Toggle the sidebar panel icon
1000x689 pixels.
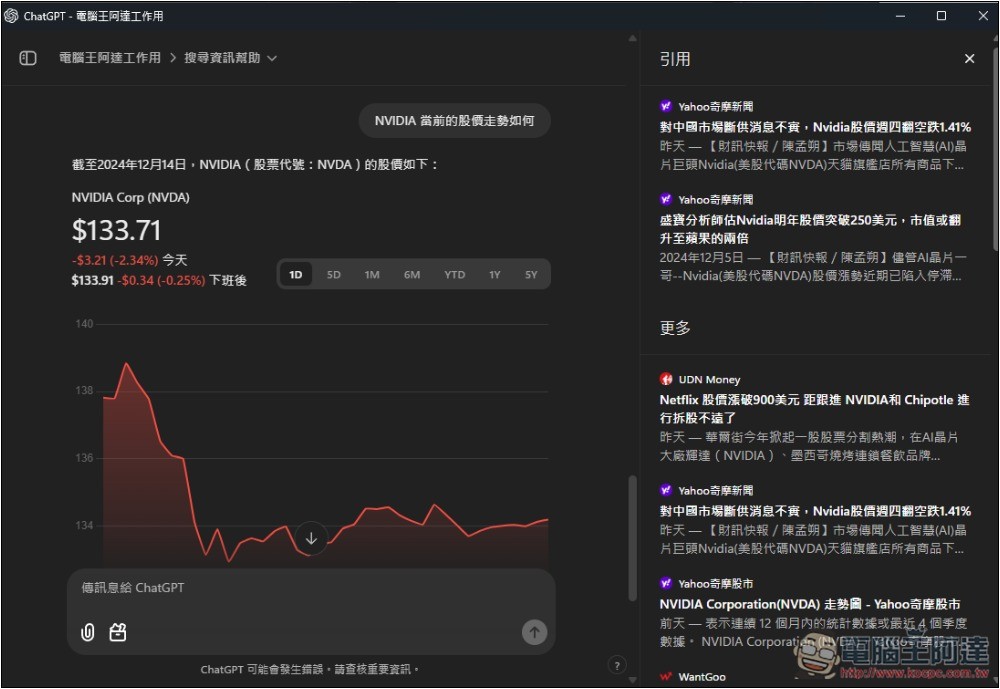[x=27, y=58]
